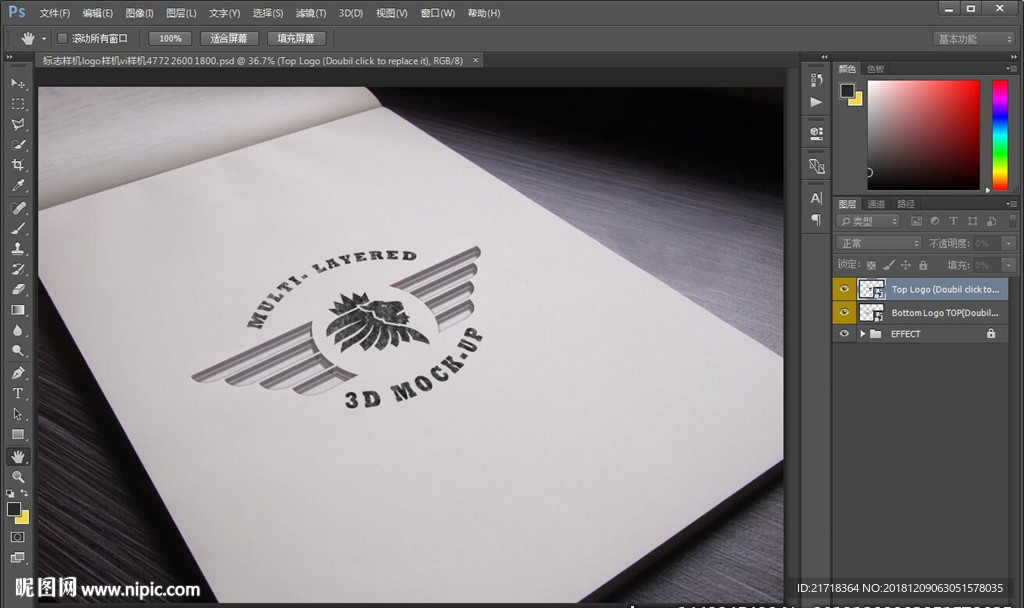Open the 类型 layer filter dropdown
This screenshot has width=1024, height=608.
click(869, 221)
